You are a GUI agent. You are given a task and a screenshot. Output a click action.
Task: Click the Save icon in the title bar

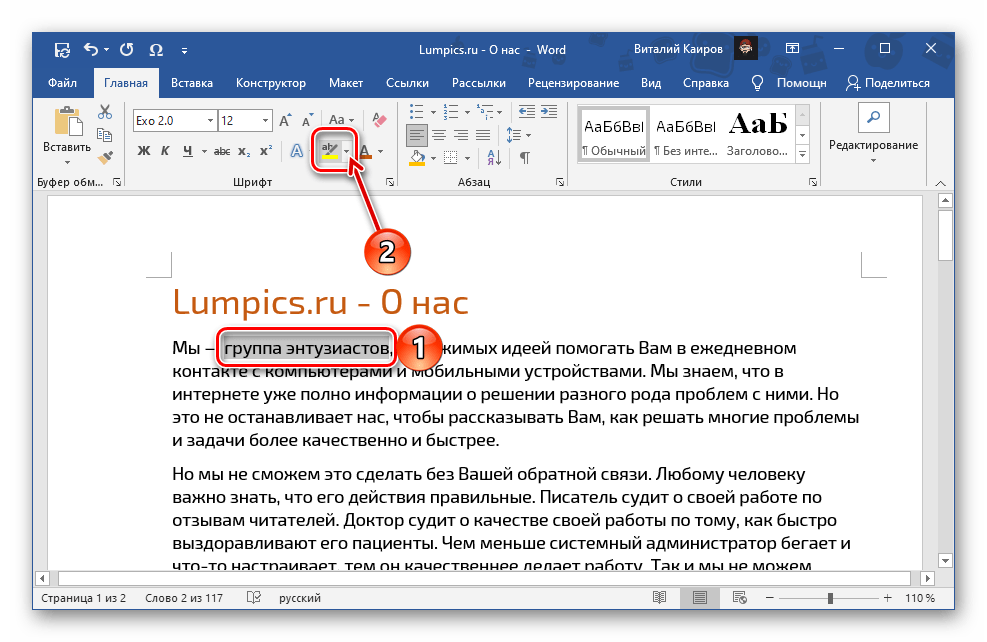tap(62, 50)
